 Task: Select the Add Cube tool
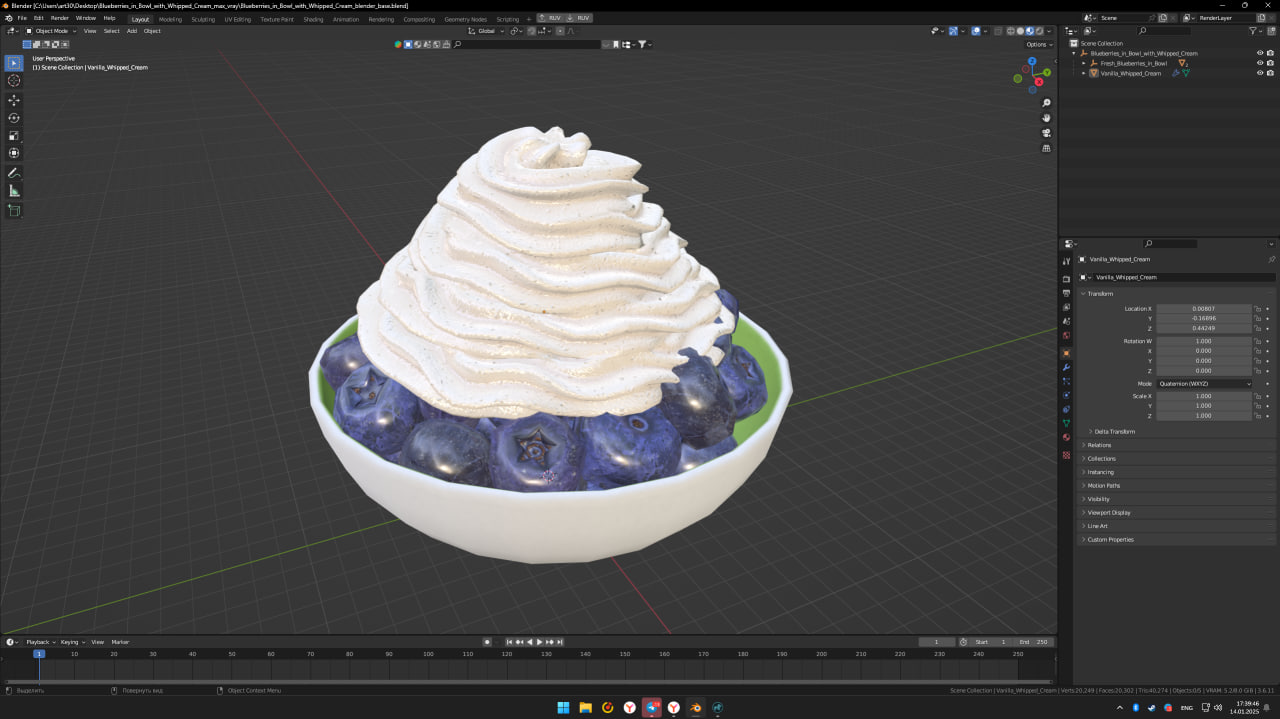(x=14, y=210)
